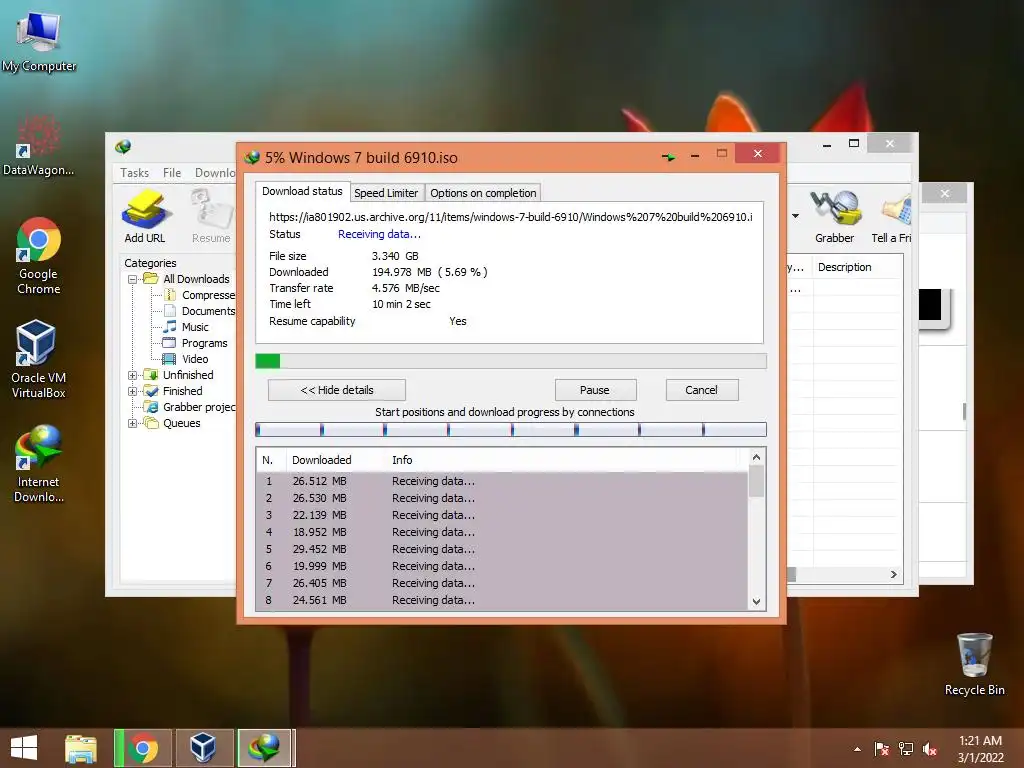Select connection row 3 with 22.139 MB
The image size is (1024, 768).
click(502, 515)
